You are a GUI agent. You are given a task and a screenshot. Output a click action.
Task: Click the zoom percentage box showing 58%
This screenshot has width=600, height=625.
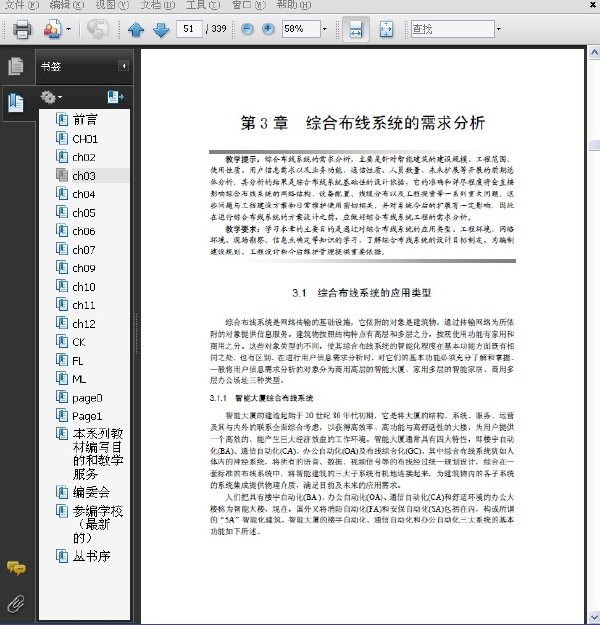pos(301,29)
